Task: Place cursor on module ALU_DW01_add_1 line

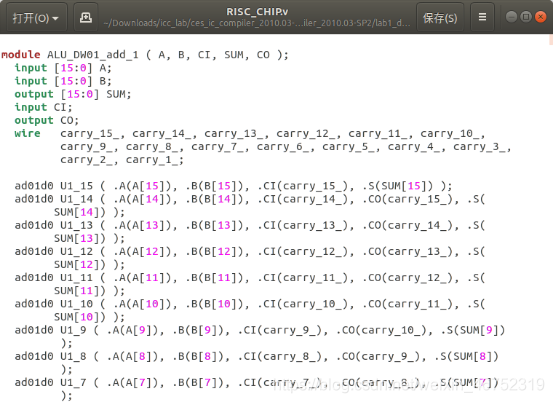Action: (x=145, y=55)
